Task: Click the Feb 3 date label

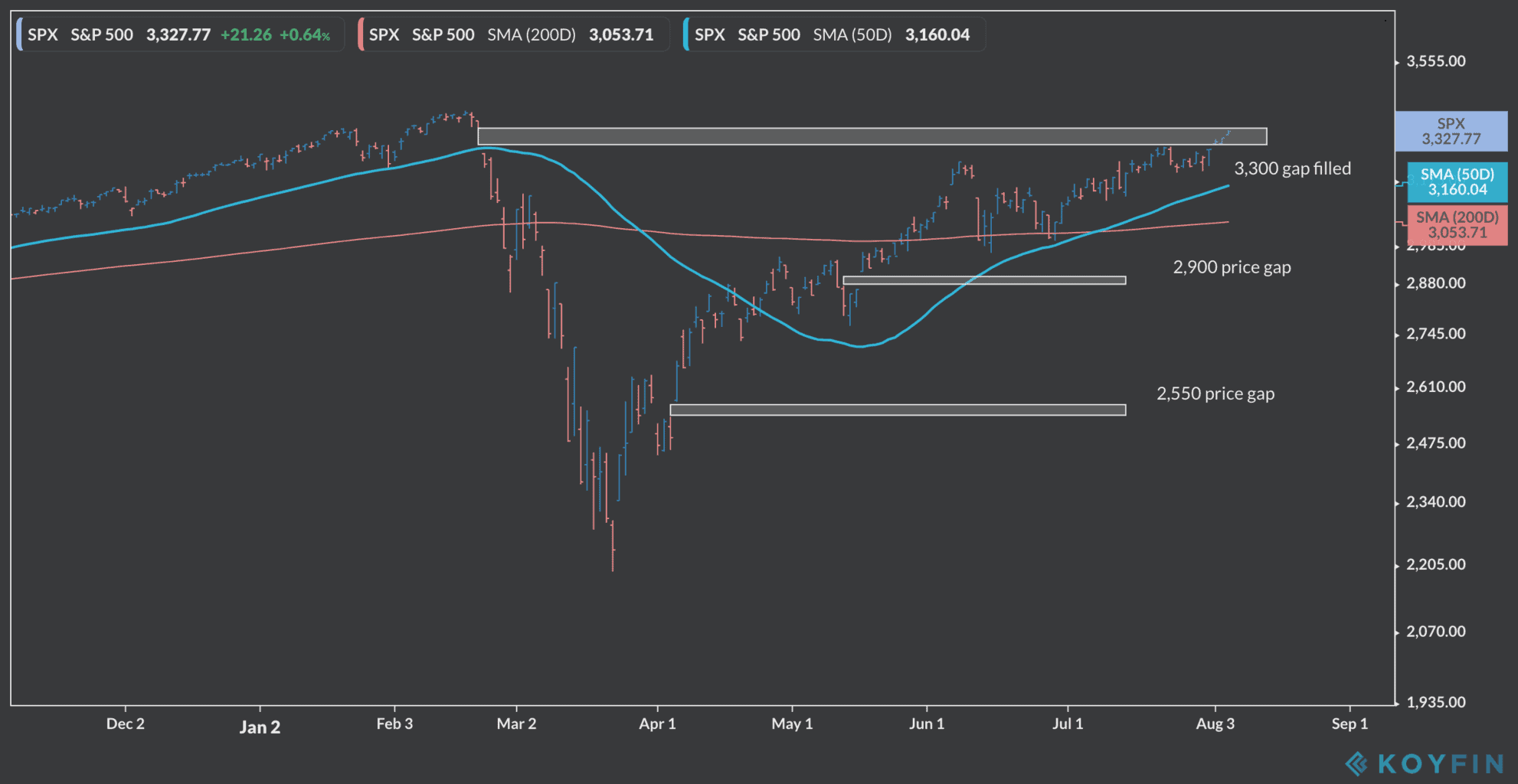Action: click(x=394, y=724)
